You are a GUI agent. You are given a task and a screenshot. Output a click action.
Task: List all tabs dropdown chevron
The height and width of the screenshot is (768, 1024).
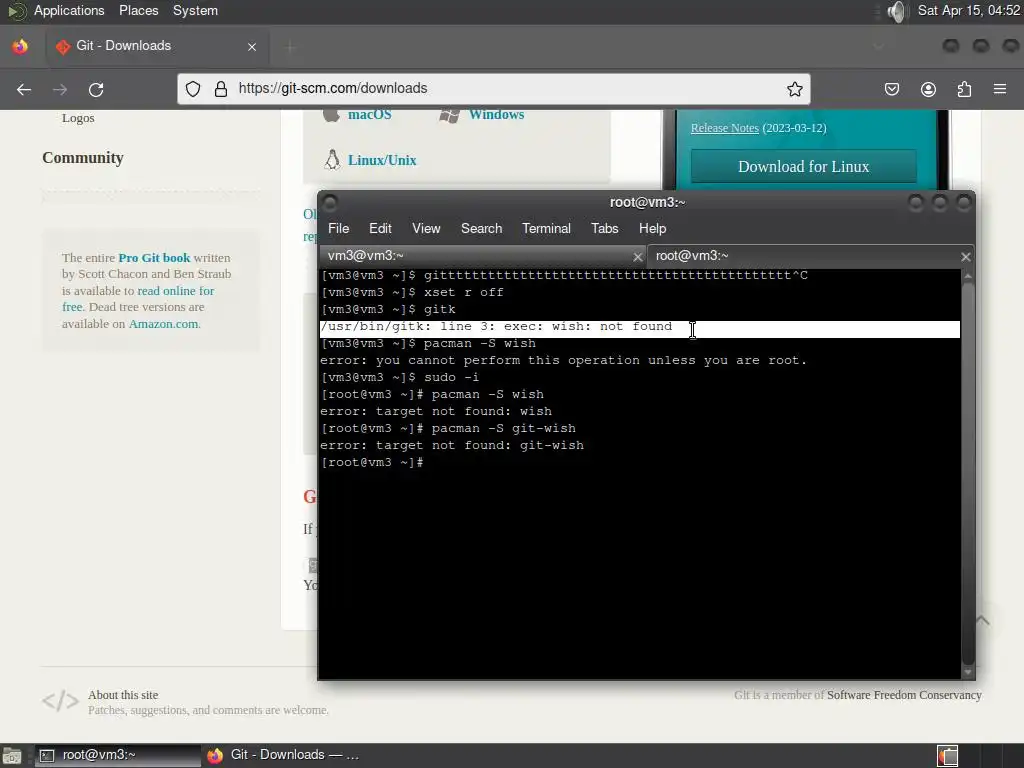878,46
